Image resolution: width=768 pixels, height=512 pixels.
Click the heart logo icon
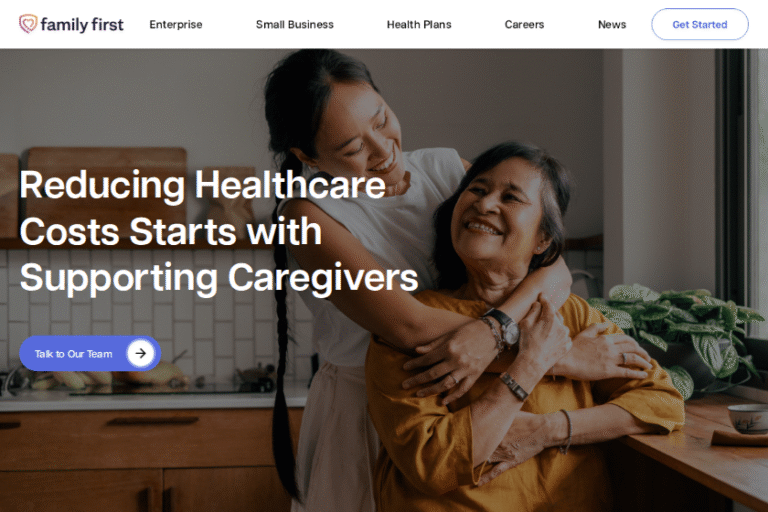pos(28,24)
